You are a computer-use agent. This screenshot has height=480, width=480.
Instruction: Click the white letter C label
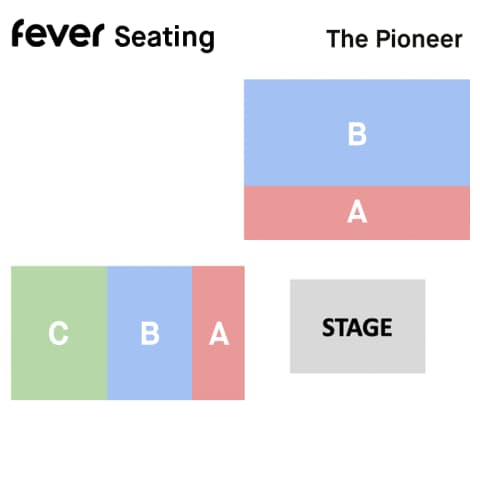pyautogui.click(x=59, y=333)
